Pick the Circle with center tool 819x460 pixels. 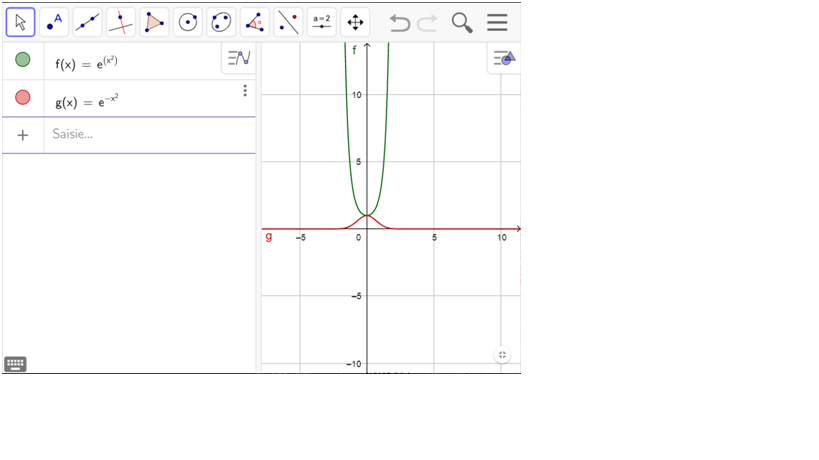188,22
